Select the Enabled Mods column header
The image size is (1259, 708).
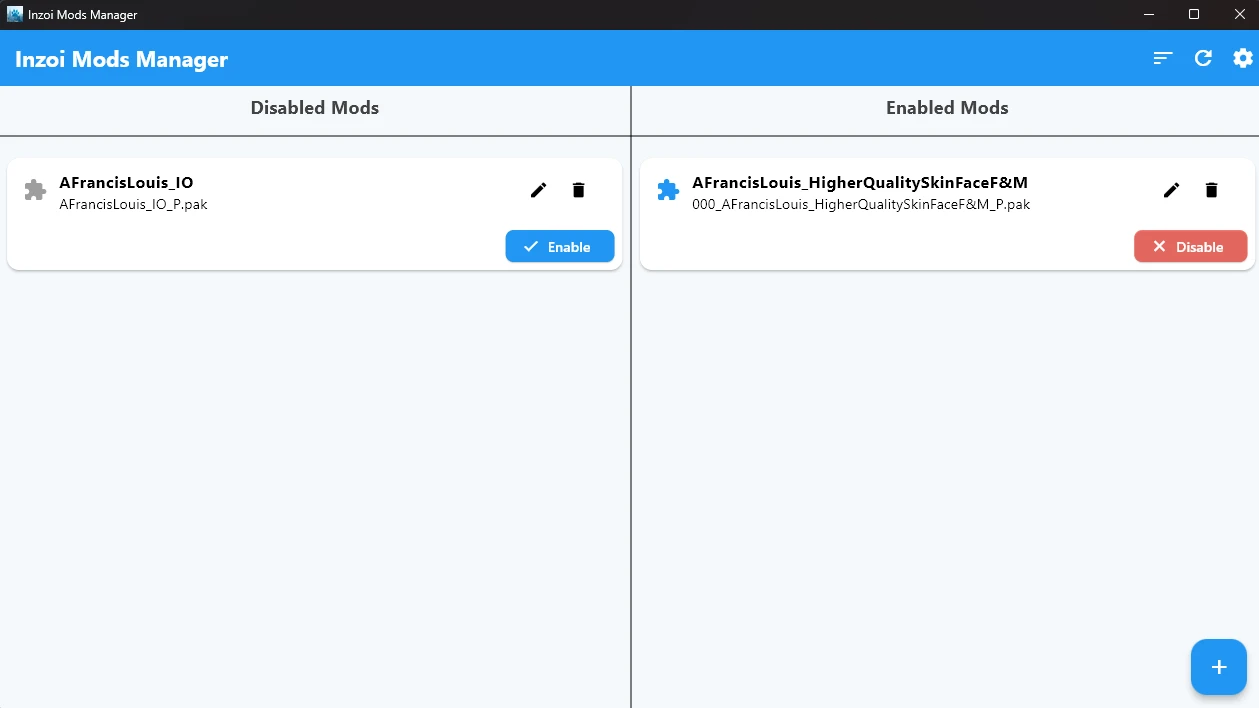click(946, 108)
